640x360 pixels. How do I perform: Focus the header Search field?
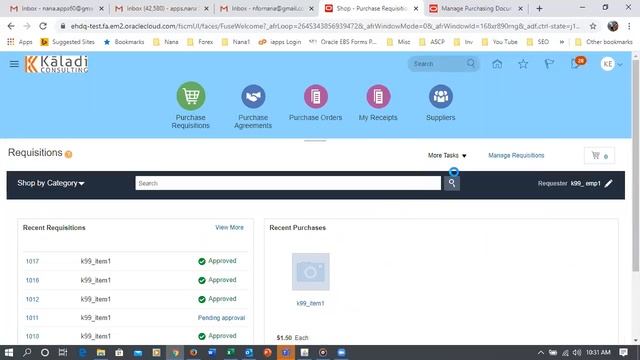coord(439,64)
